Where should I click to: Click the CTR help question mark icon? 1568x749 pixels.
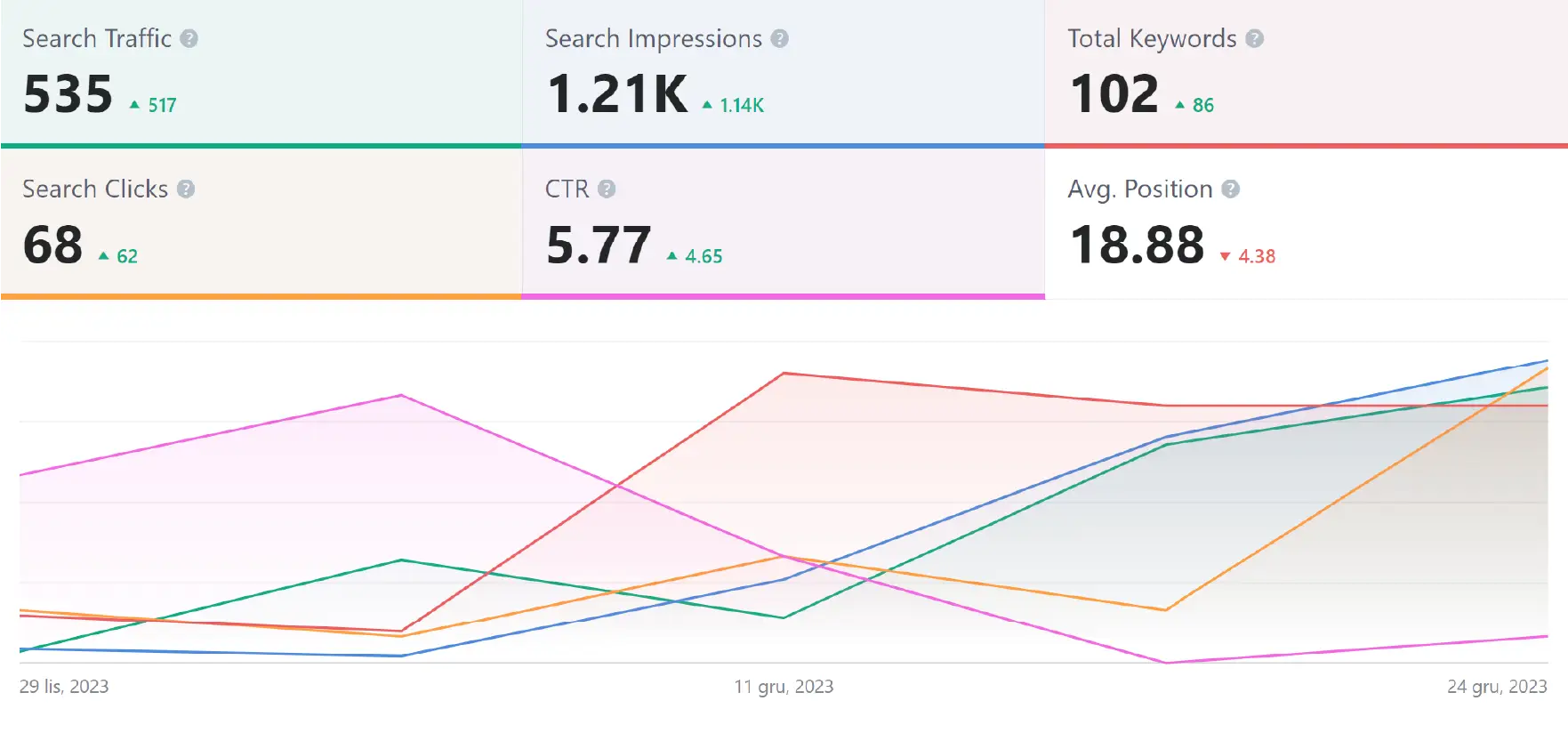click(607, 189)
